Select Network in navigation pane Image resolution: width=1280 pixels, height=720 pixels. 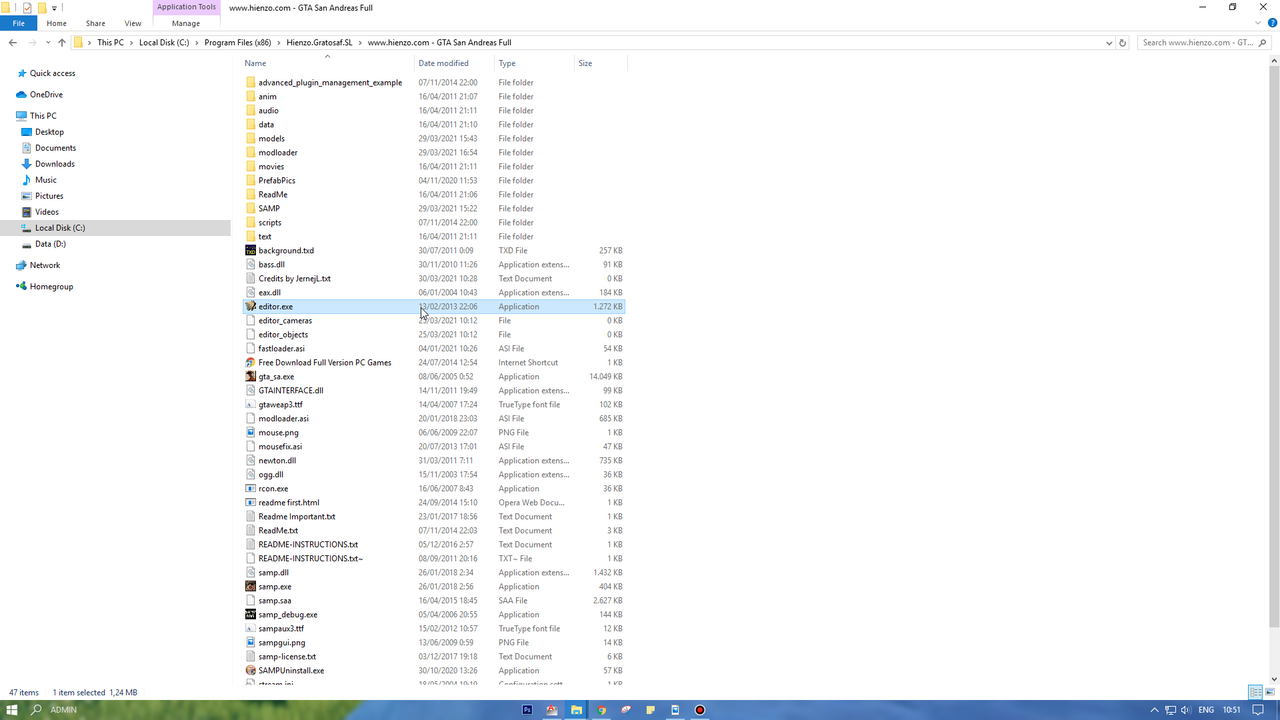44,265
